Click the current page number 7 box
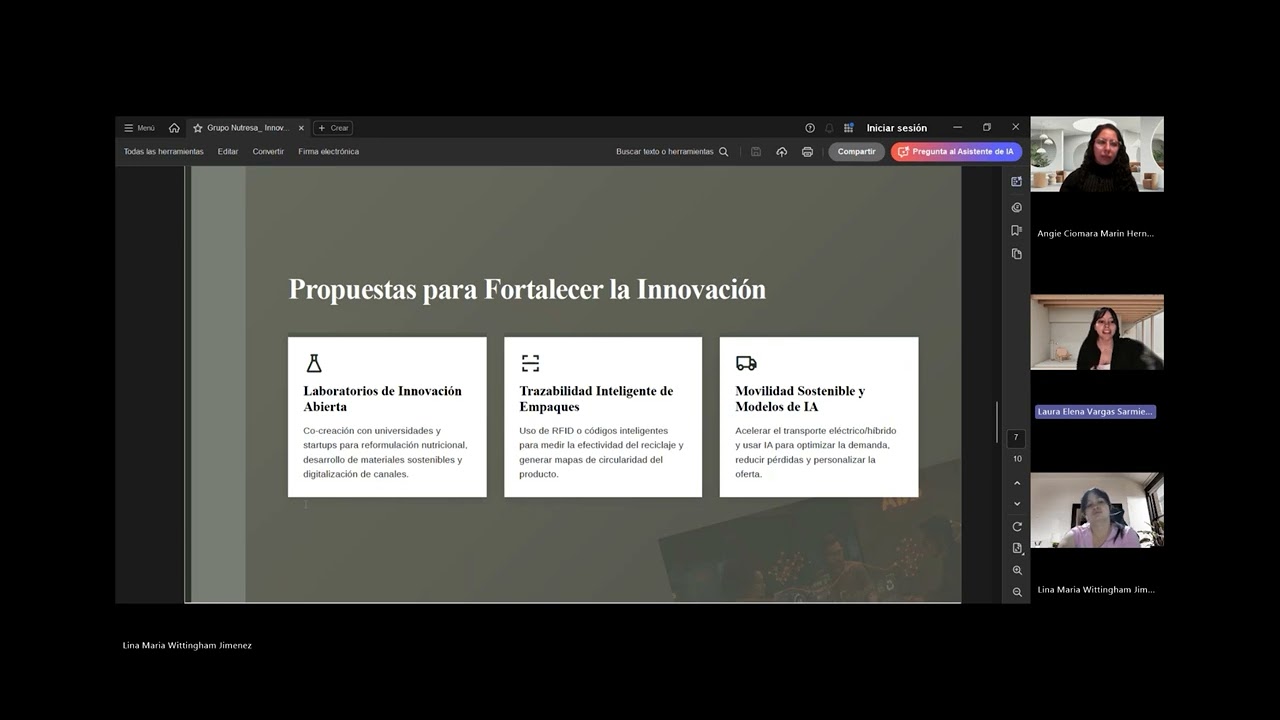1280x720 pixels. [1017, 438]
